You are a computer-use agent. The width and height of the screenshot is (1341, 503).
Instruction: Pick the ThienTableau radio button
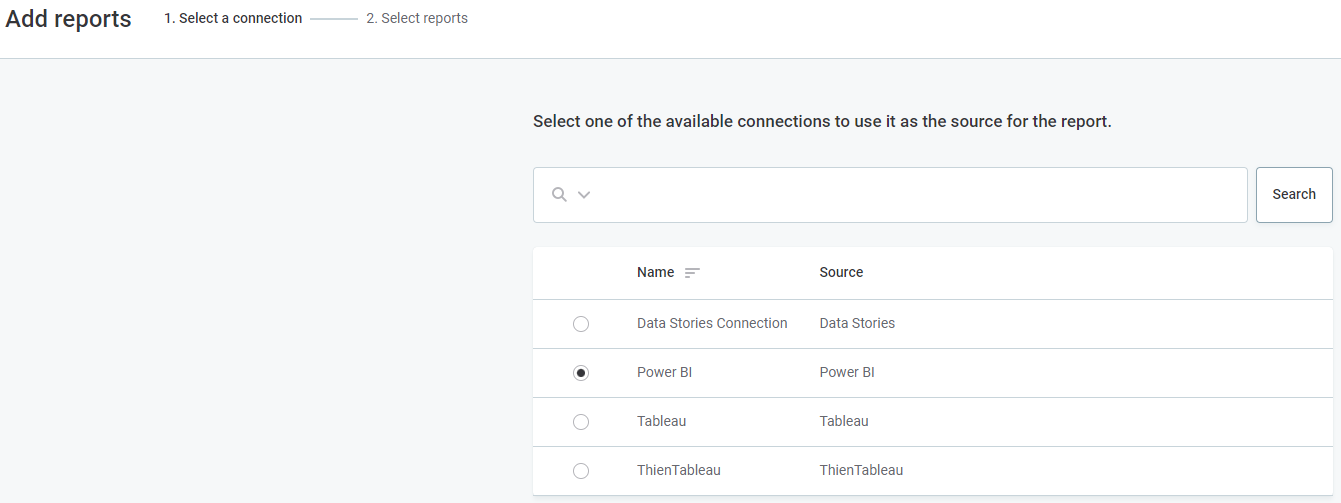(x=581, y=471)
